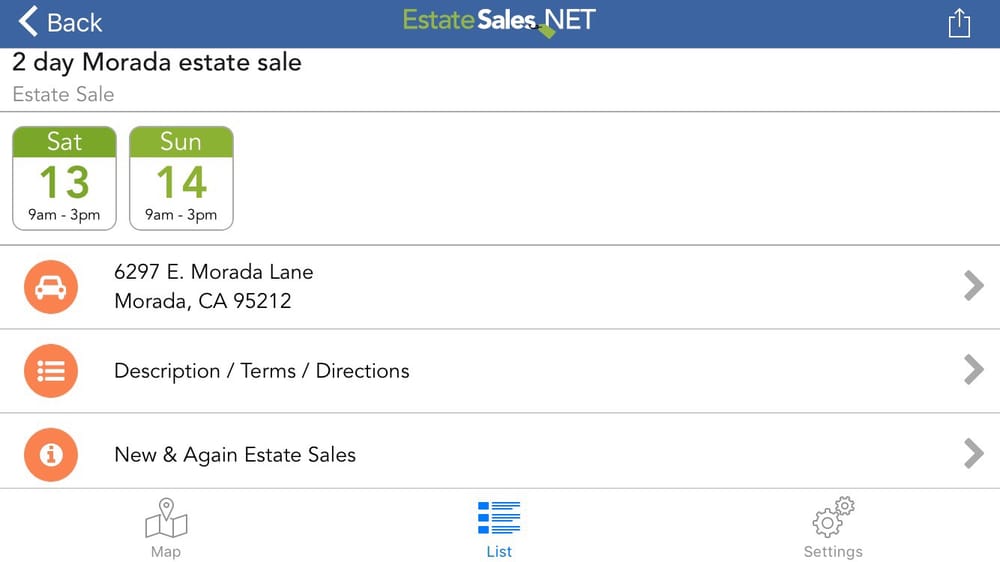
Task: Open Description / Terms / Directions row
Action: coord(500,371)
